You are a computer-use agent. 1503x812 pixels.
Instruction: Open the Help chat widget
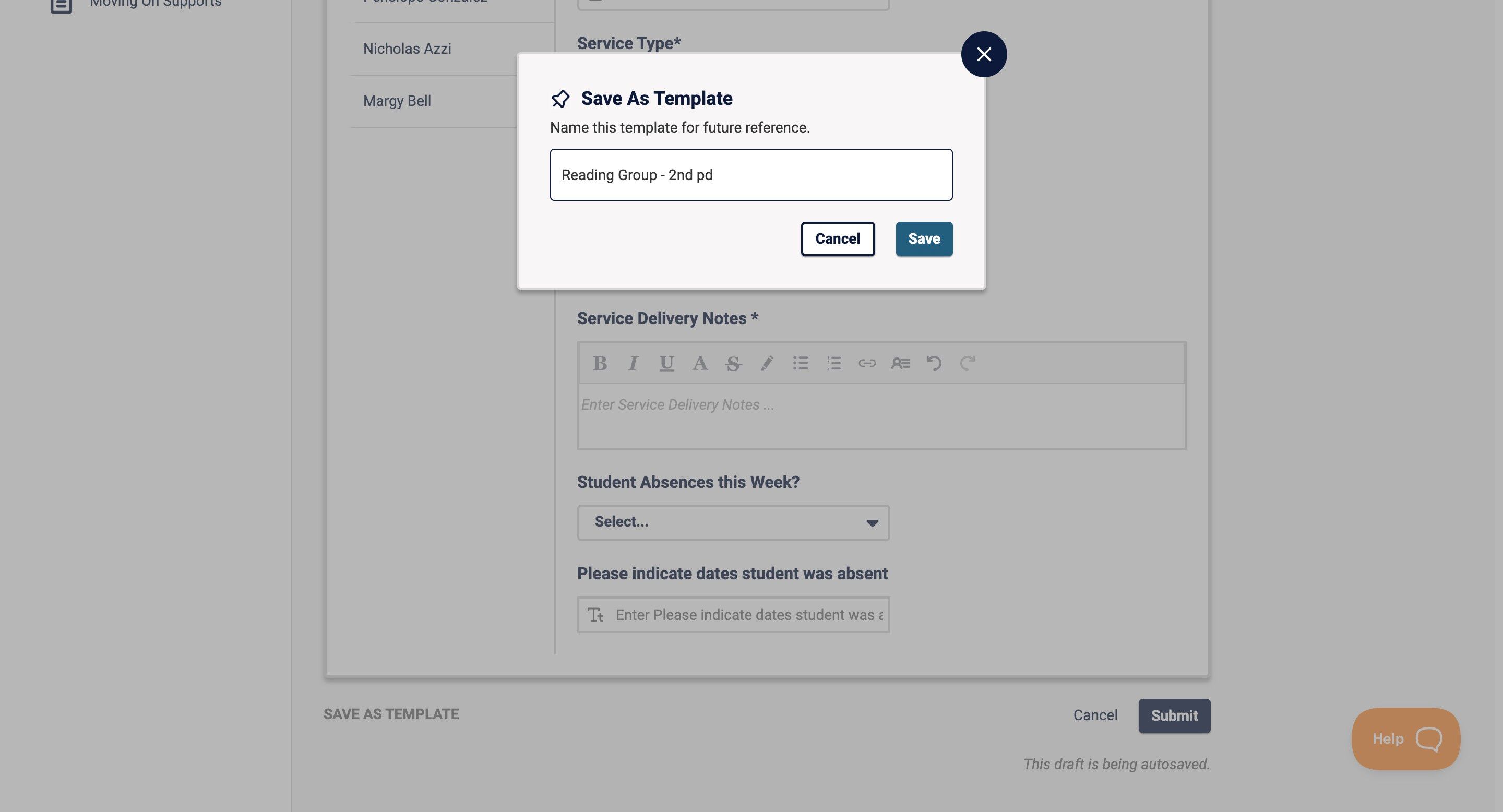tap(1405, 738)
